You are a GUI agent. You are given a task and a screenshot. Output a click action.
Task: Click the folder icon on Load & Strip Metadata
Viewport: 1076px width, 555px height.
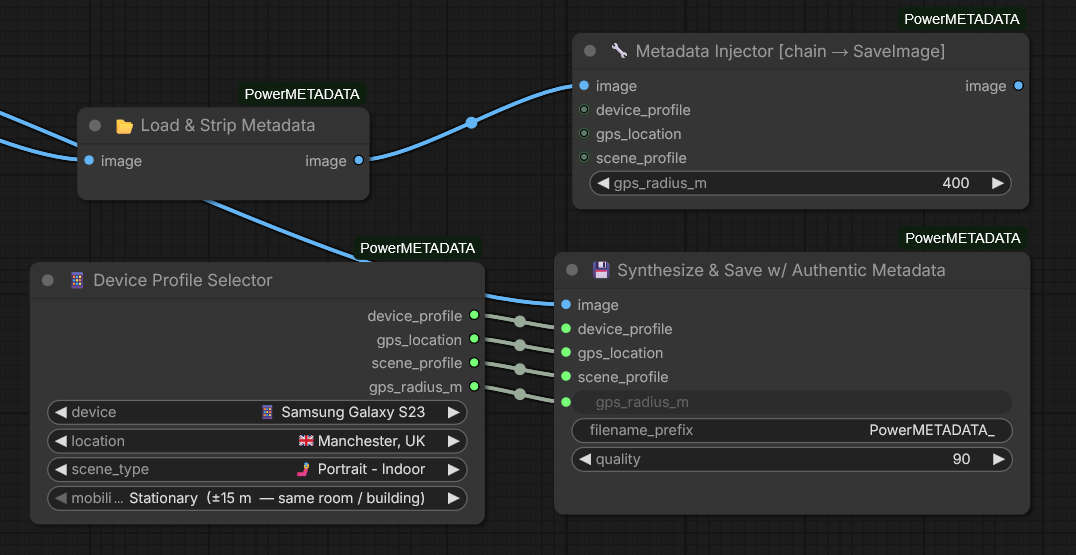pos(124,126)
